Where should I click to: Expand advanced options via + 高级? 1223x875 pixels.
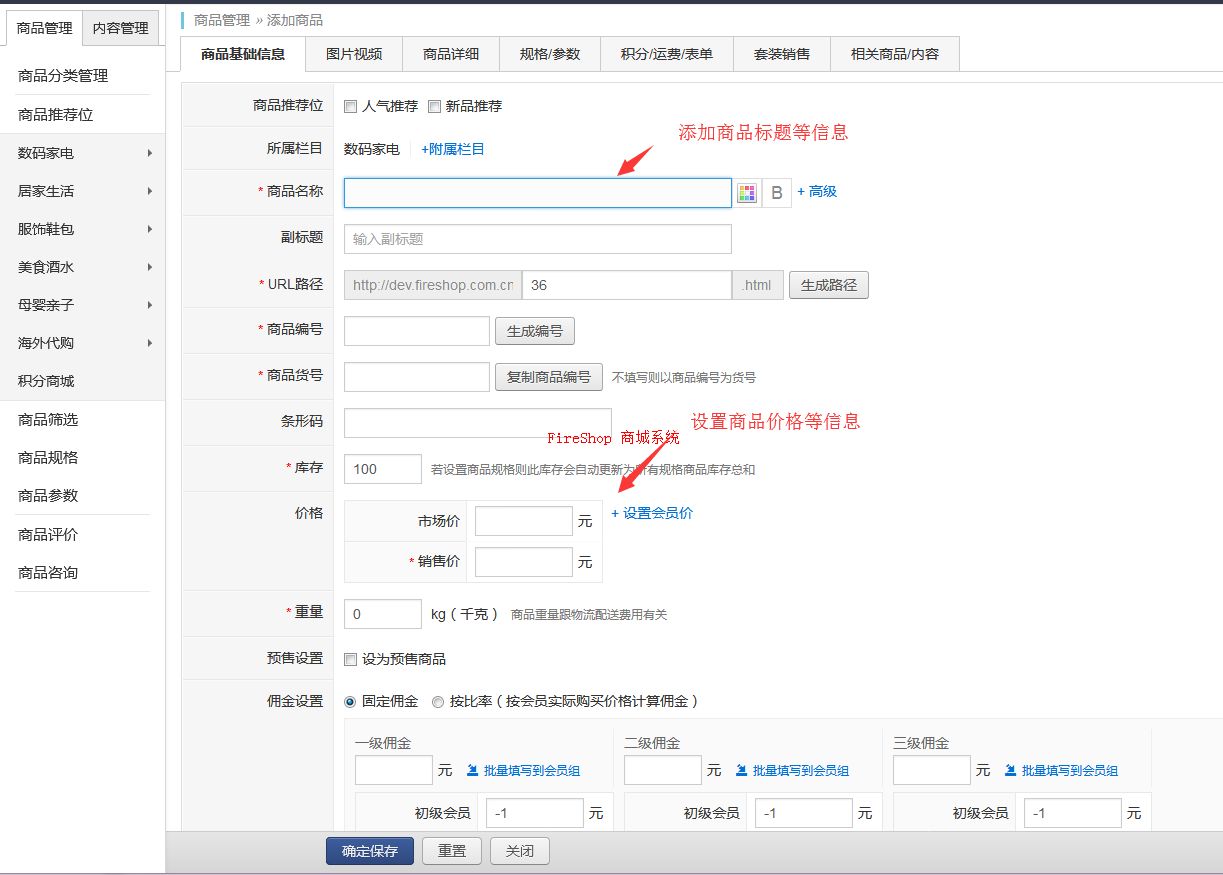(817, 191)
